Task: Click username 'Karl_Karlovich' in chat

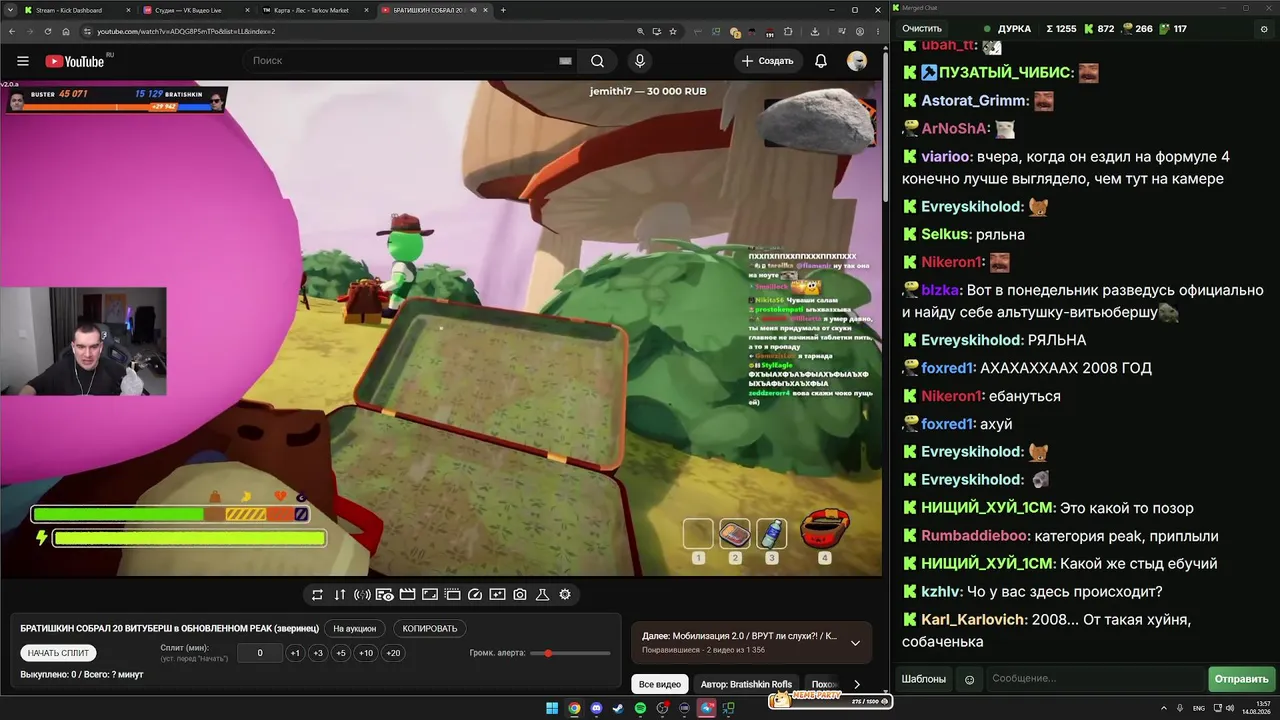Action: click(973, 620)
